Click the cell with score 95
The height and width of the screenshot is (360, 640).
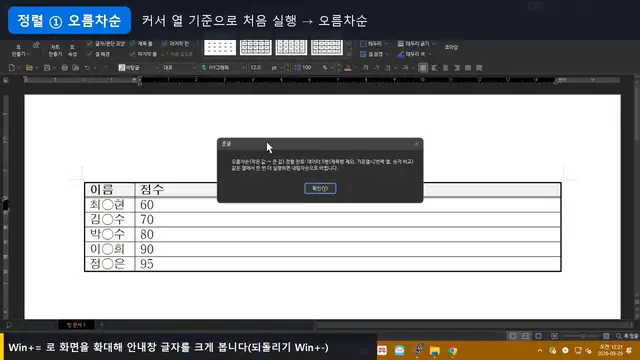[347, 264]
